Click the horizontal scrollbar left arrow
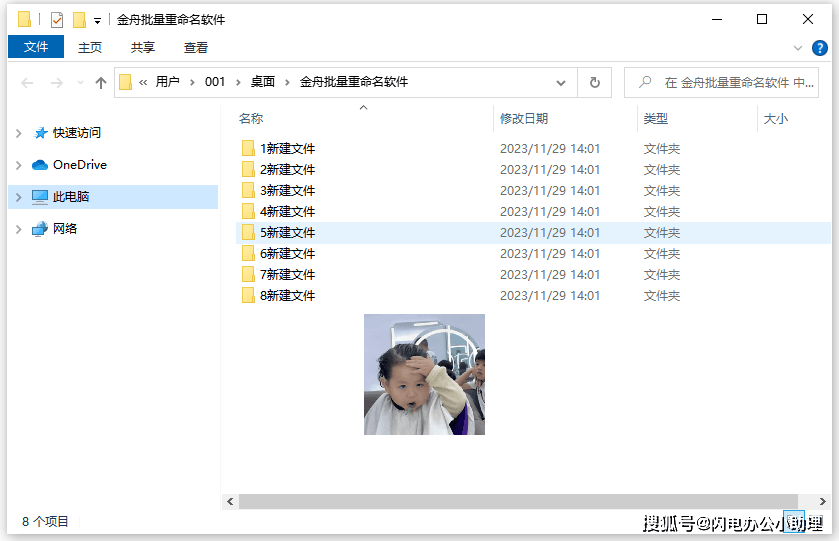The height and width of the screenshot is (541, 839). tap(230, 501)
